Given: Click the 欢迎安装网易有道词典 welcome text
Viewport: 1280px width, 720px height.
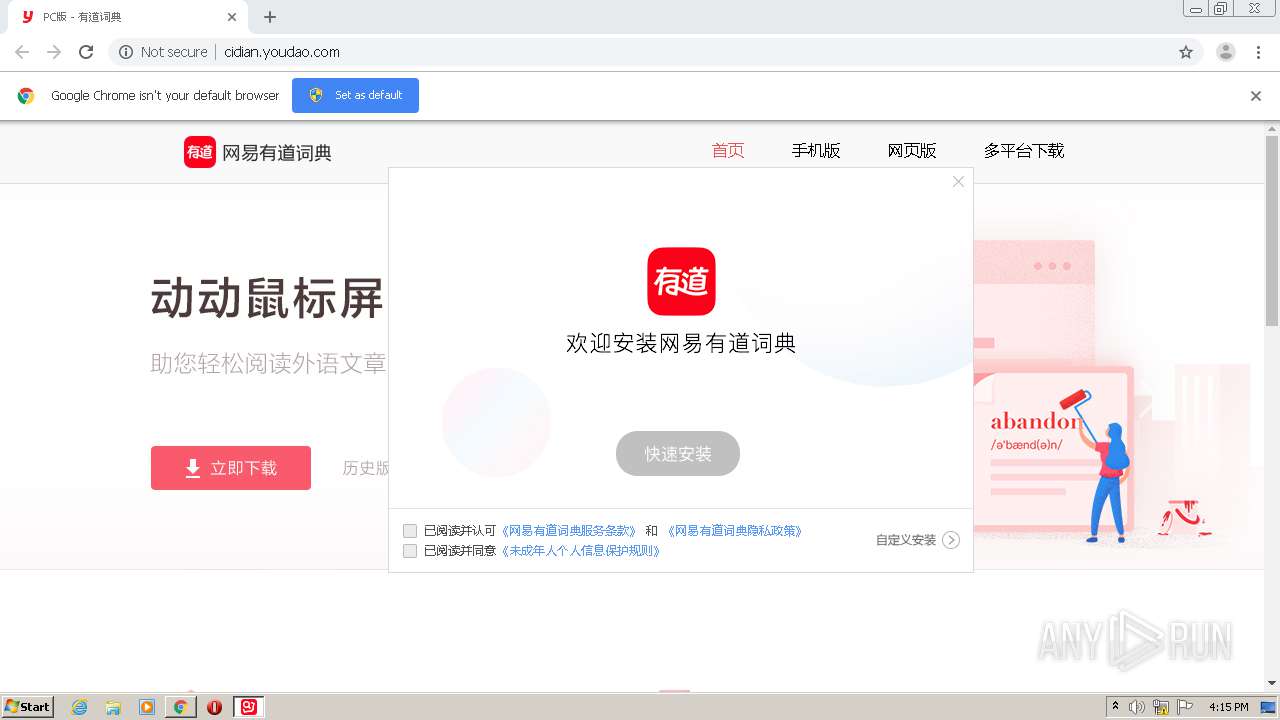Looking at the screenshot, I should tap(681, 343).
